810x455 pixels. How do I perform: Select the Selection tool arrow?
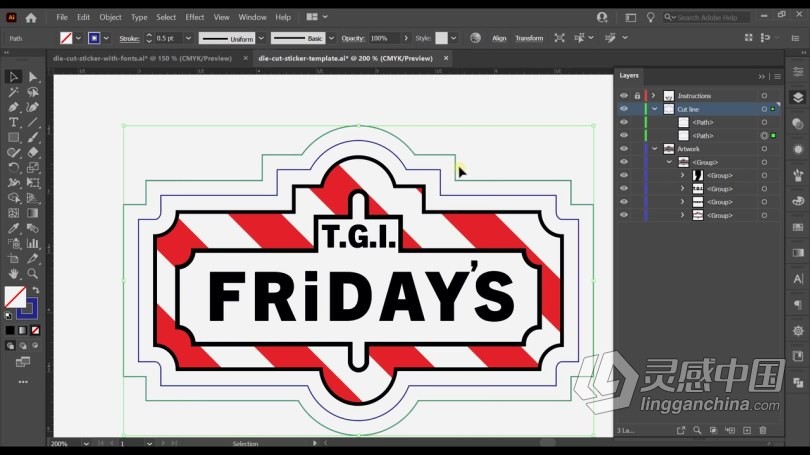(x=13, y=77)
